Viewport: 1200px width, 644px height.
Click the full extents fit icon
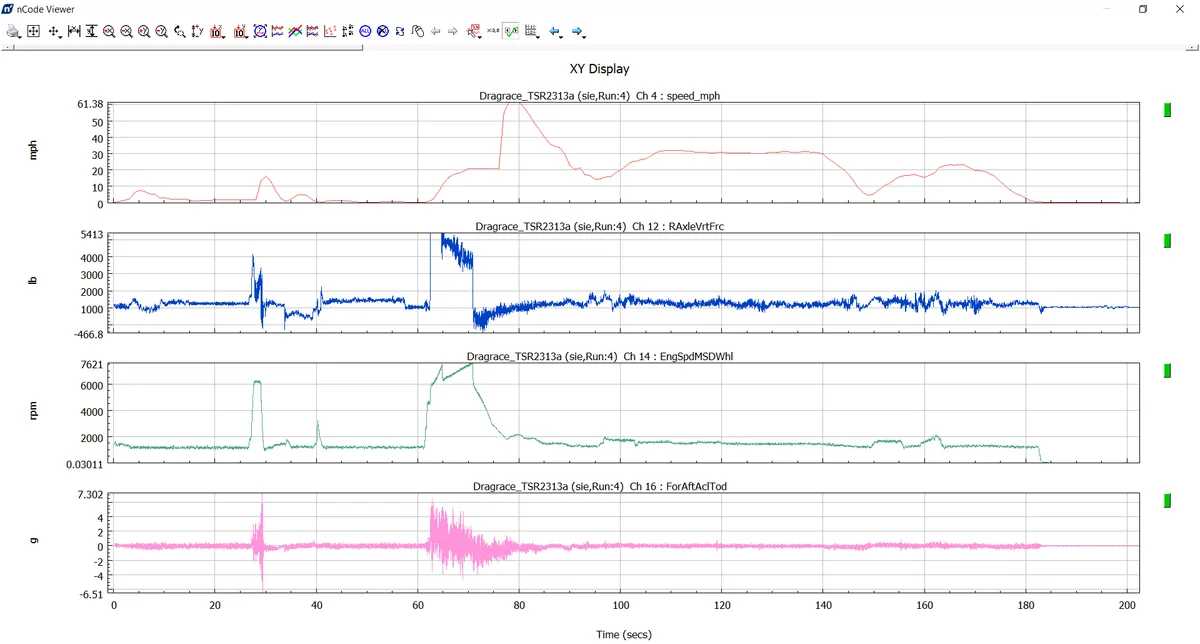[x=33, y=31]
